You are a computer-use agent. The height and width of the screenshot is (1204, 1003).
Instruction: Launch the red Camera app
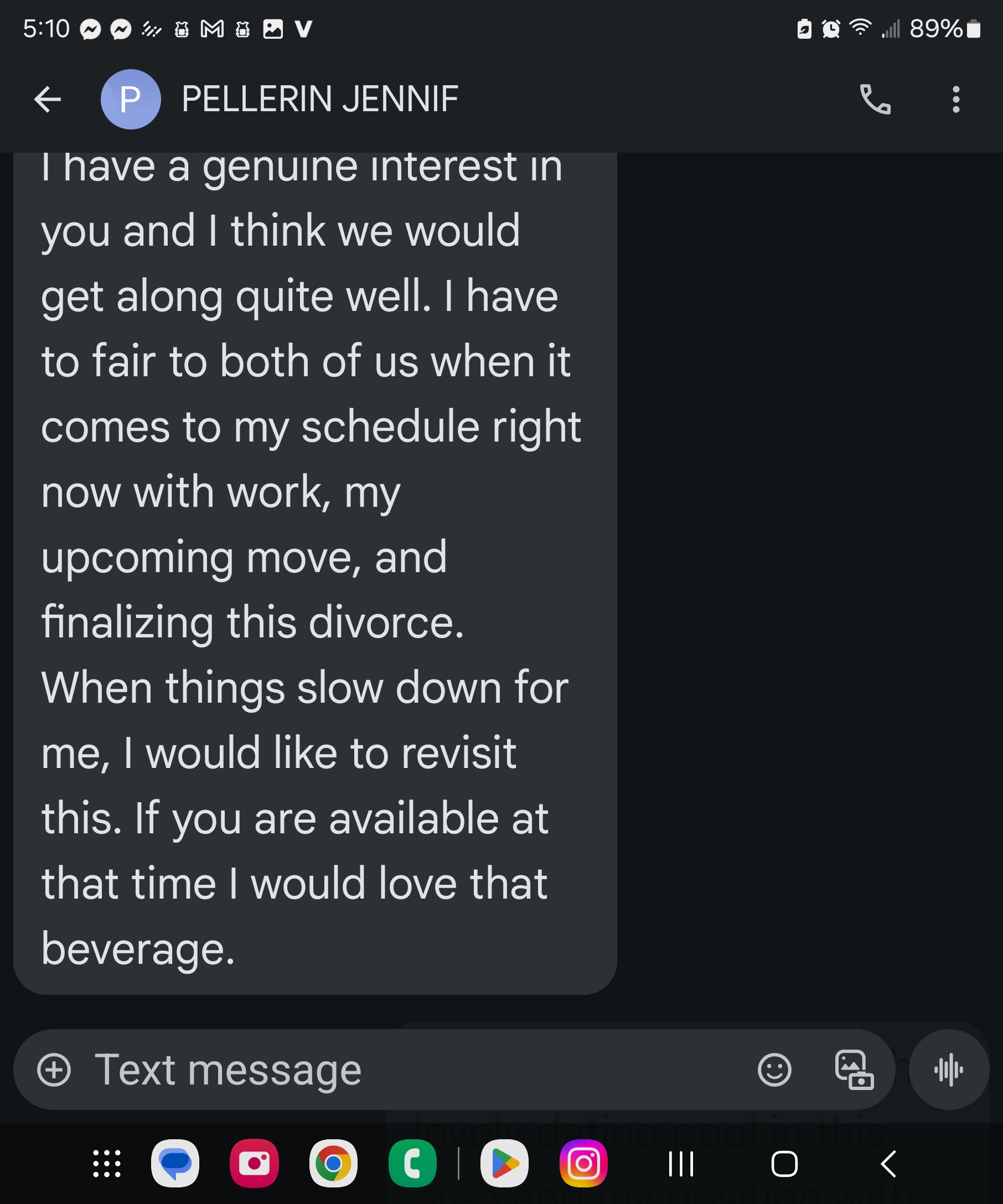[x=254, y=1164]
